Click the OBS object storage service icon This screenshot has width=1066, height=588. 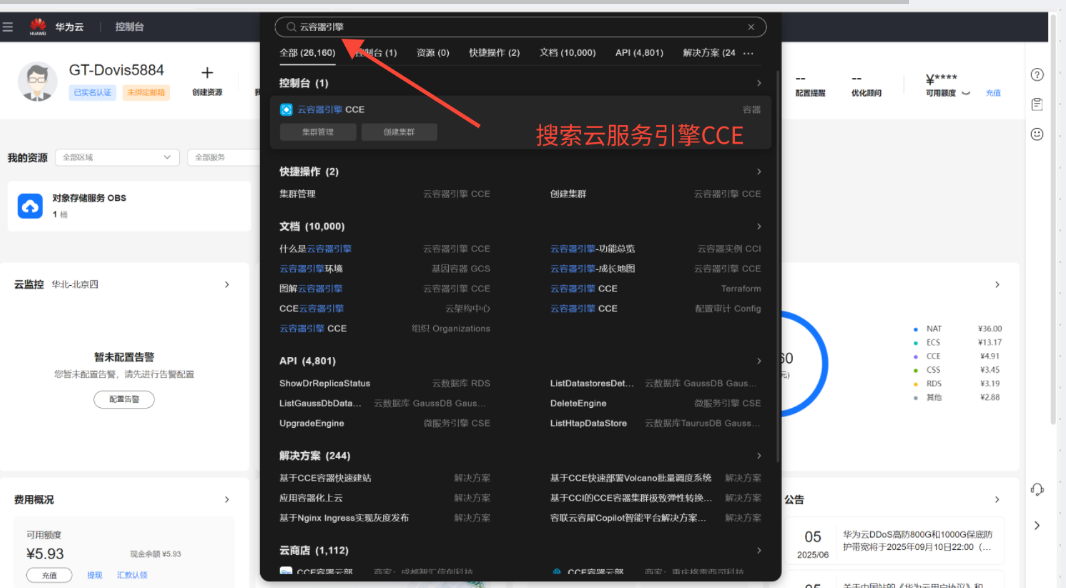pyautogui.click(x=30, y=206)
